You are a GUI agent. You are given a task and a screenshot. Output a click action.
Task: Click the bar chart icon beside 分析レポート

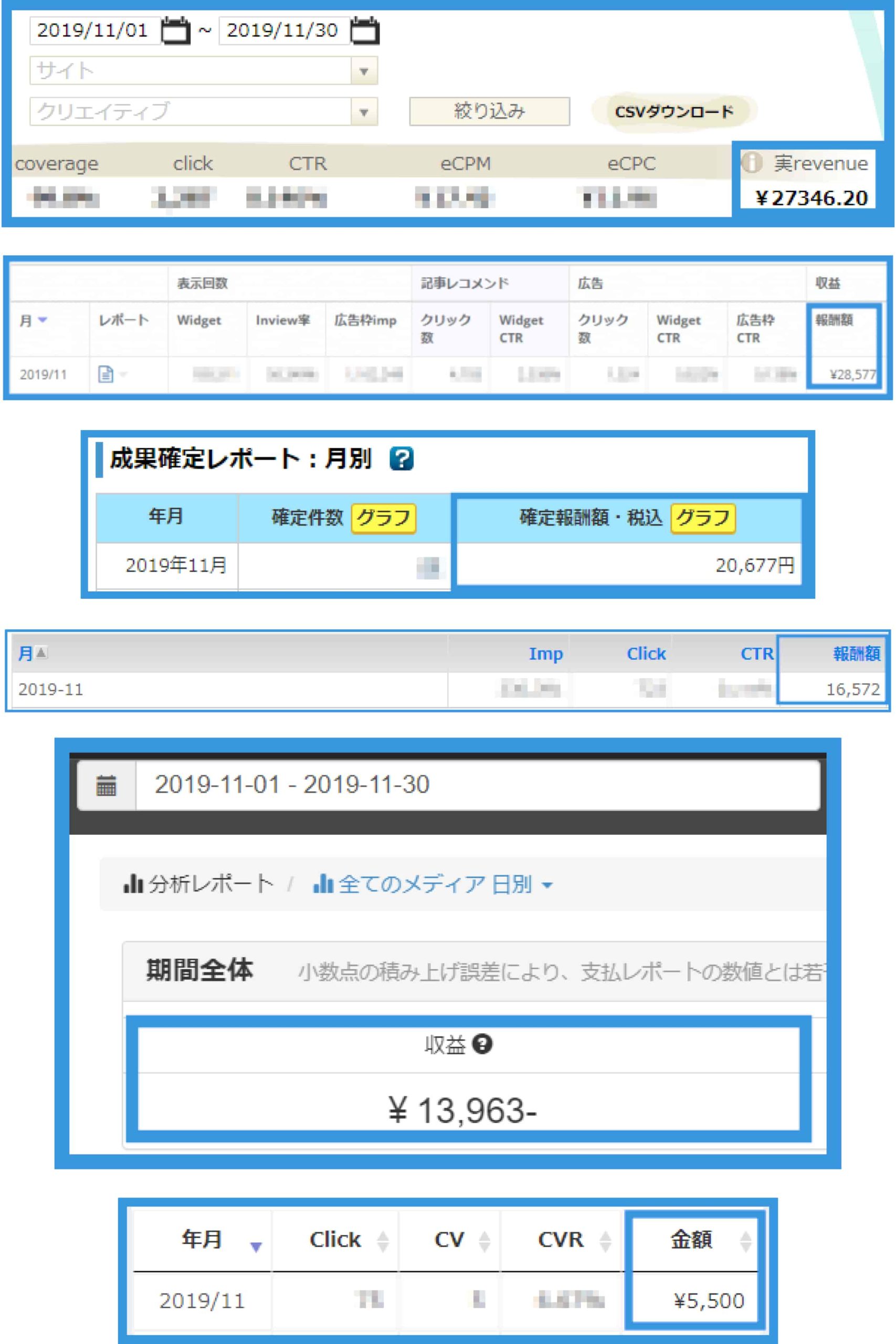coord(133,883)
